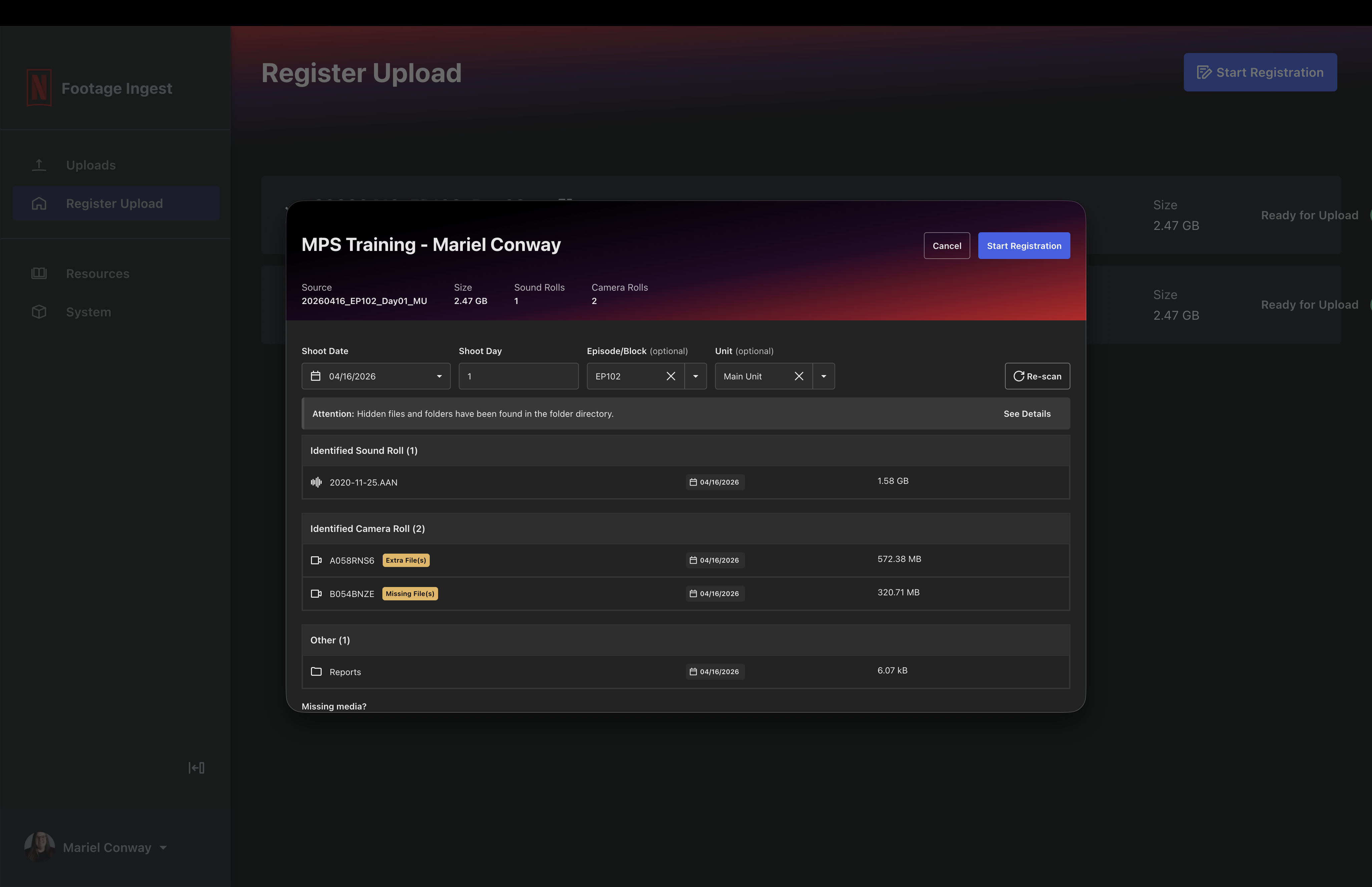This screenshot has height=887, width=1372.
Task: Open Resources in the sidebar
Action: click(x=115, y=274)
